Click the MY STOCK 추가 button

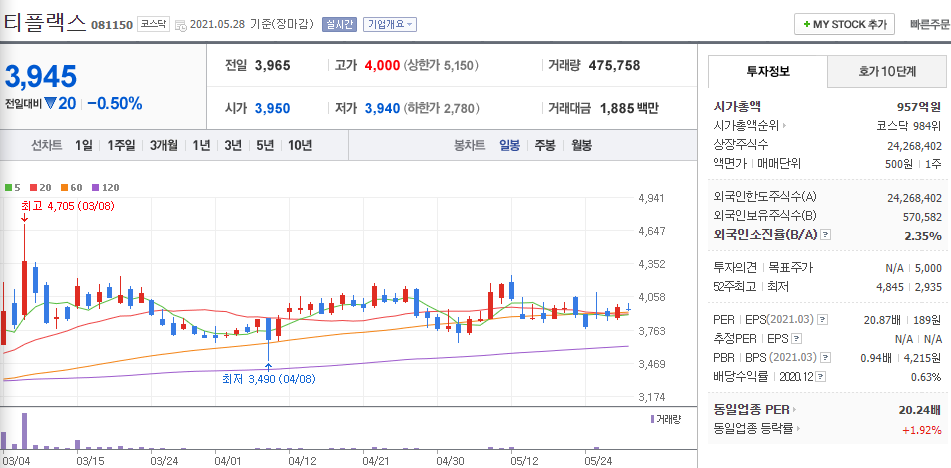(844, 24)
